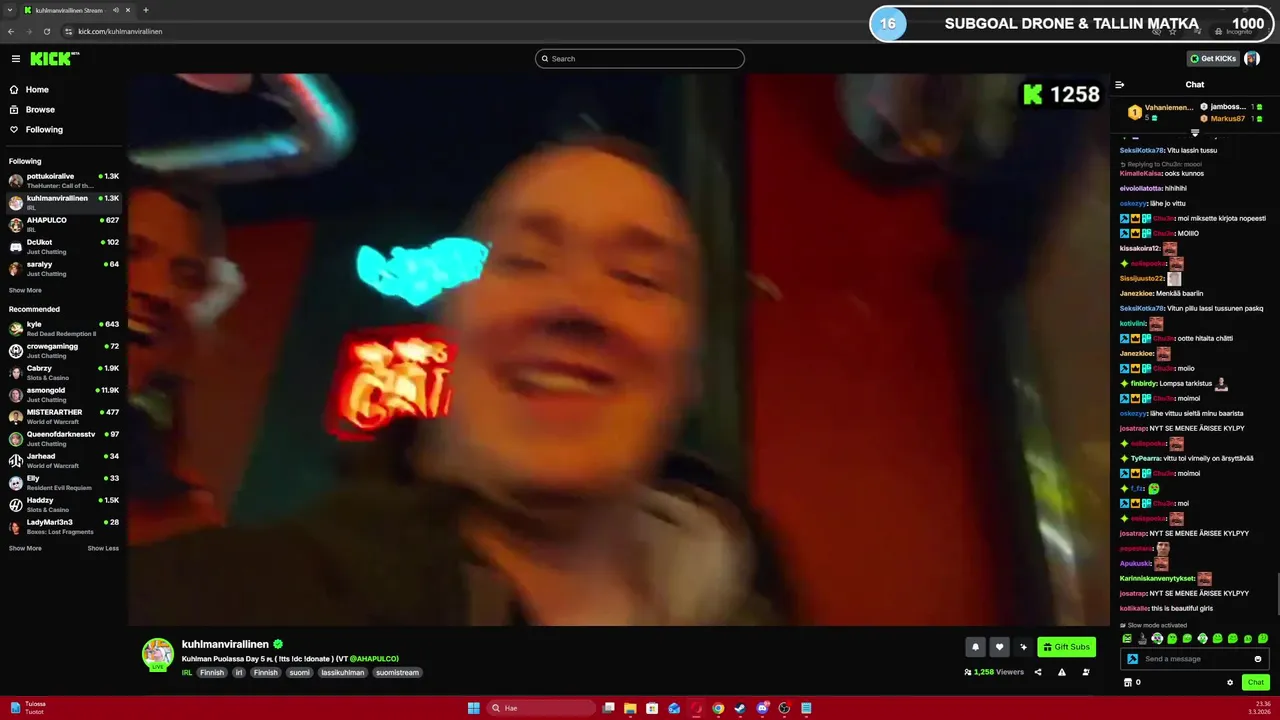Select MISTERARTHER recommended channel
1280x720 pixels.
pyautogui.click(x=63, y=416)
